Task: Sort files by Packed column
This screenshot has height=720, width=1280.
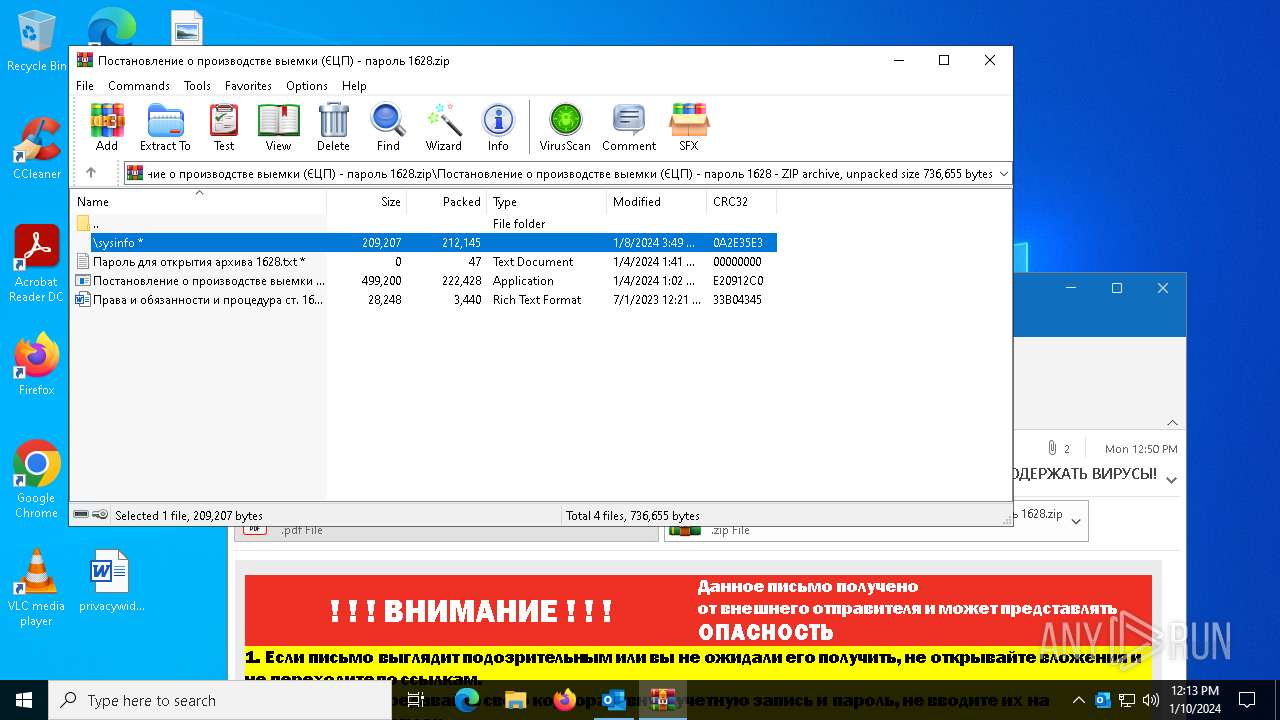Action: tap(446, 202)
